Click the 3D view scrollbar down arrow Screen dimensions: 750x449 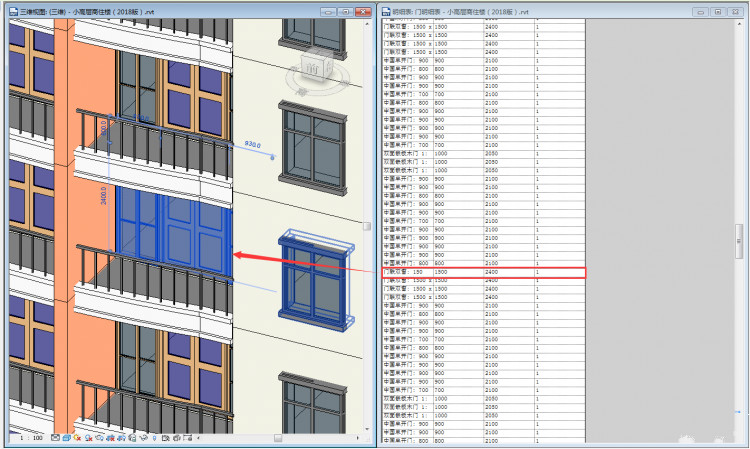point(367,429)
